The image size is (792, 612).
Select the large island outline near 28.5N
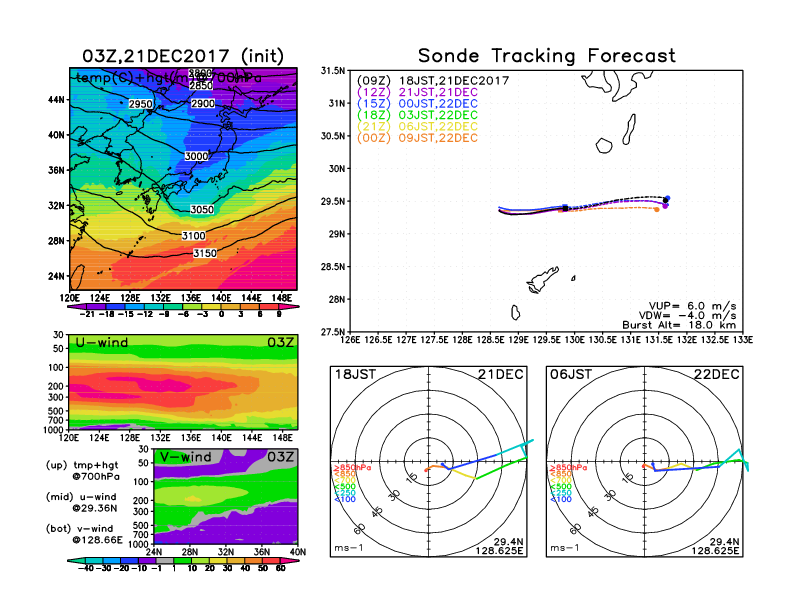coord(541,276)
